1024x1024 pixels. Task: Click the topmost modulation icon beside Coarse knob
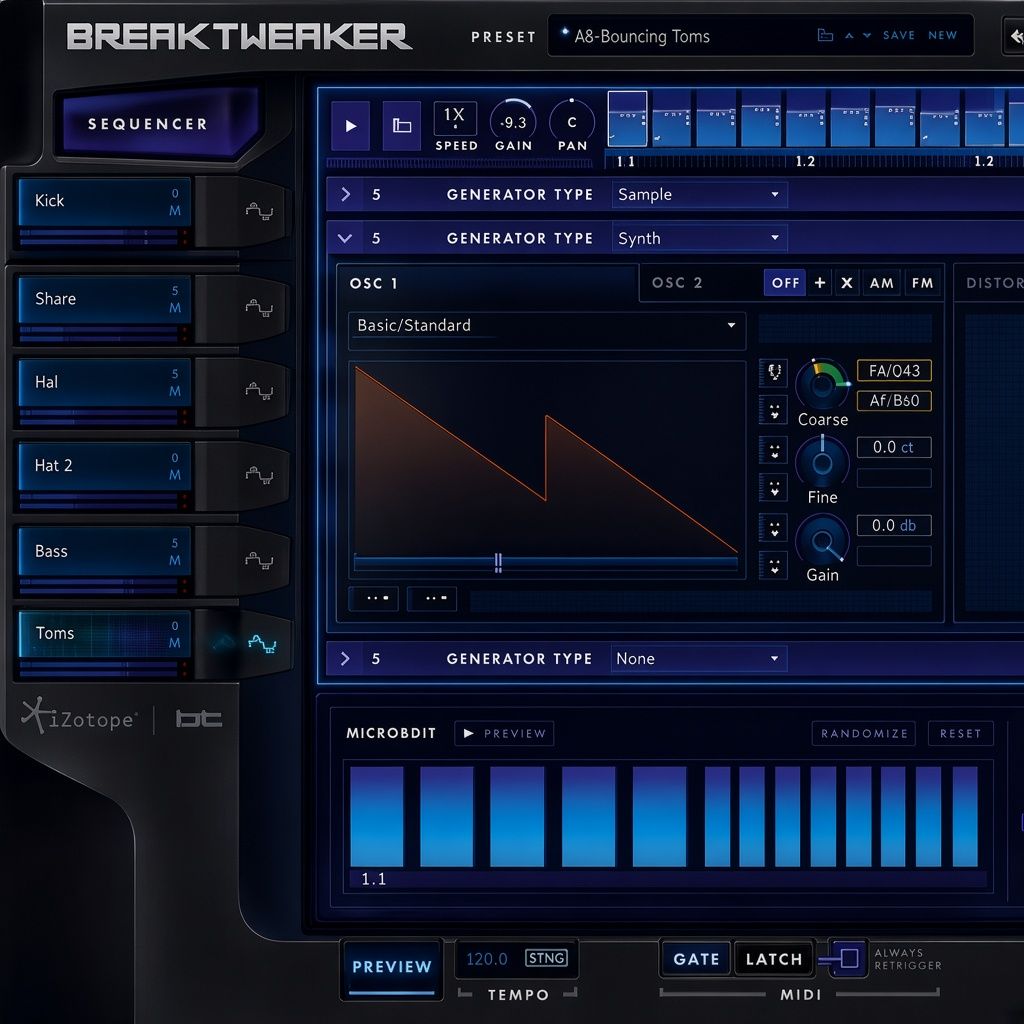(x=774, y=372)
